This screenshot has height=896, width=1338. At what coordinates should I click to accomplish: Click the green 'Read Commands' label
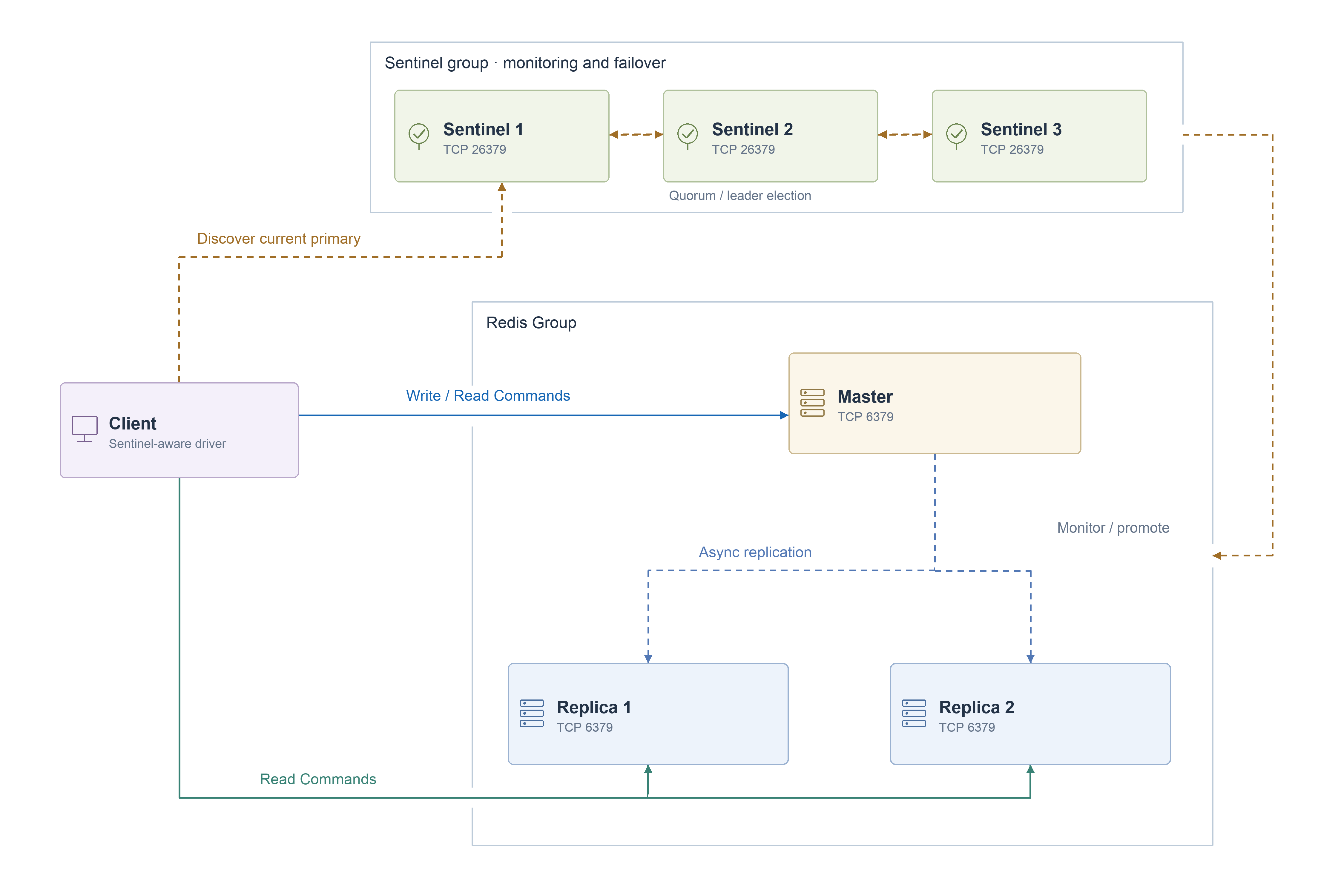[318, 779]
